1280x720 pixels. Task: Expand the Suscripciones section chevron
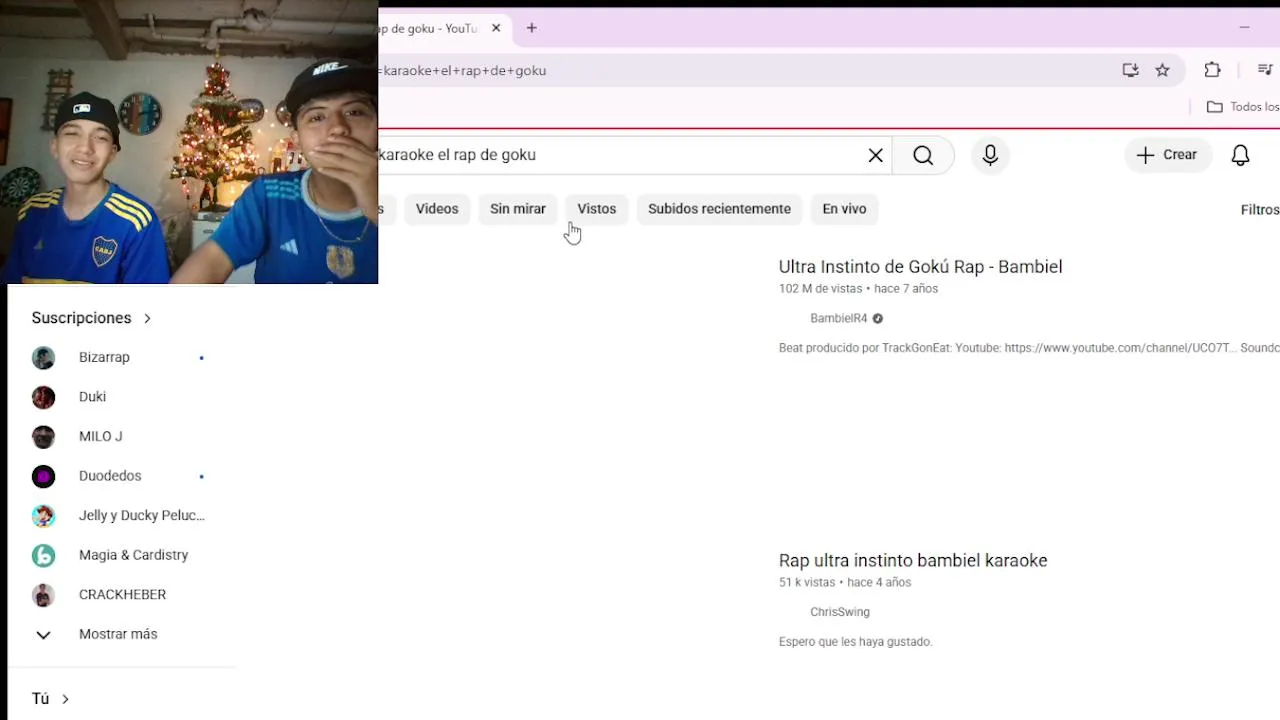(x=147, y=318)
